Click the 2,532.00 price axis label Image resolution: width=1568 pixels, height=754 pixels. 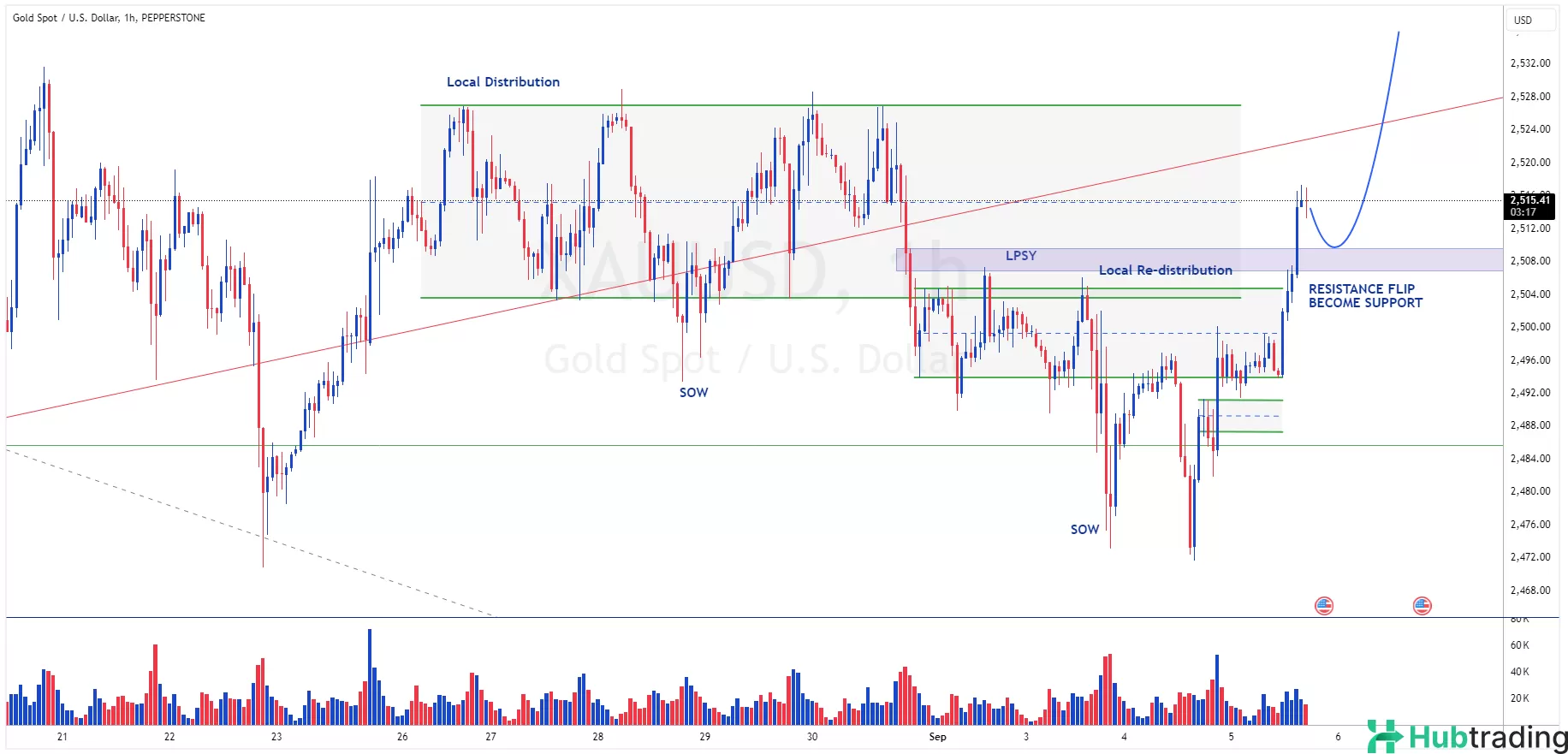point(1529,63)
